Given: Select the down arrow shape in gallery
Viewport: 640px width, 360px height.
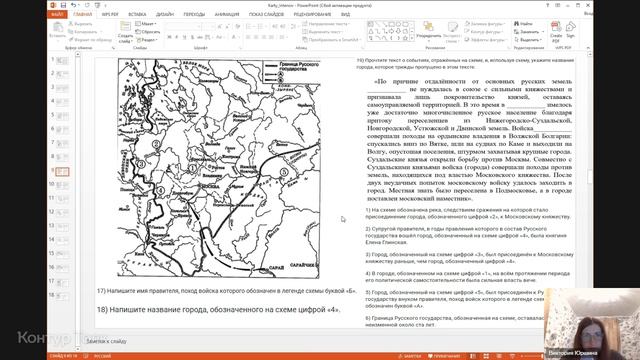Looking at the screenshot, I should click(398, 31).
